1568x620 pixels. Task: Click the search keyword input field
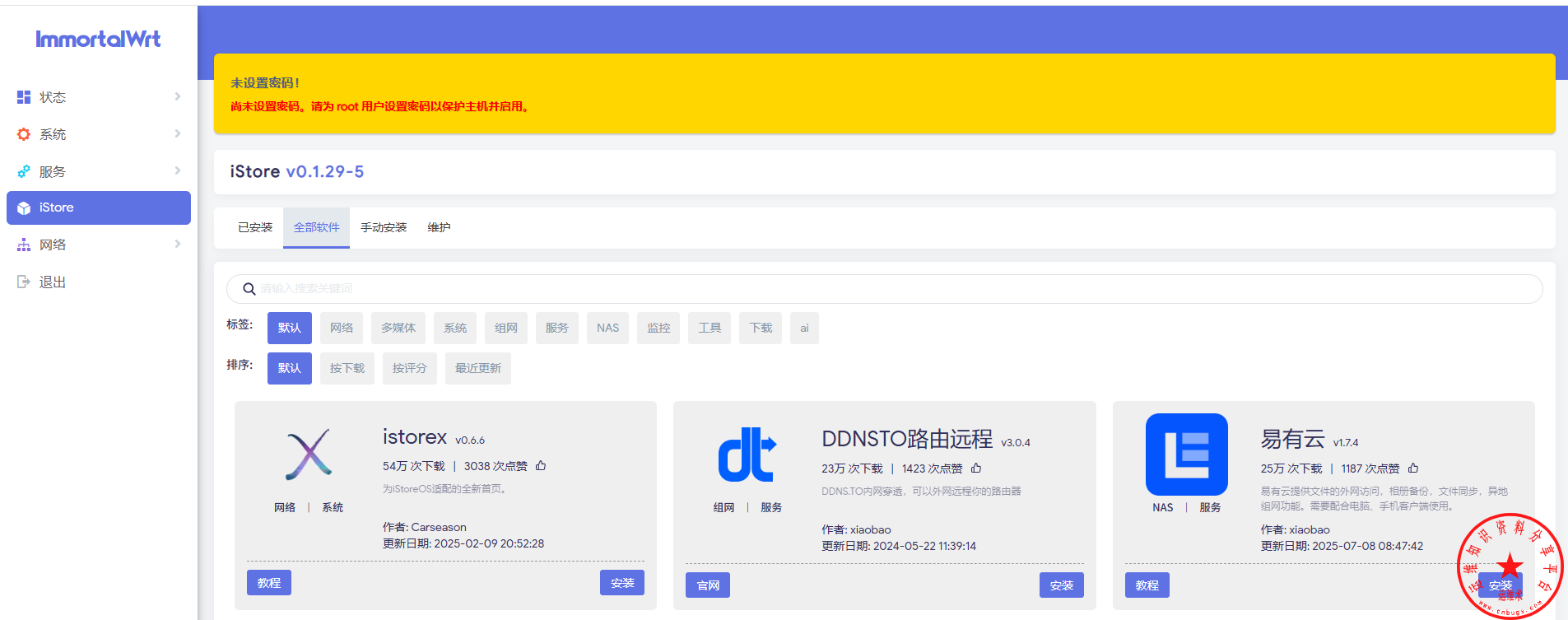click(x=889, y=289)
